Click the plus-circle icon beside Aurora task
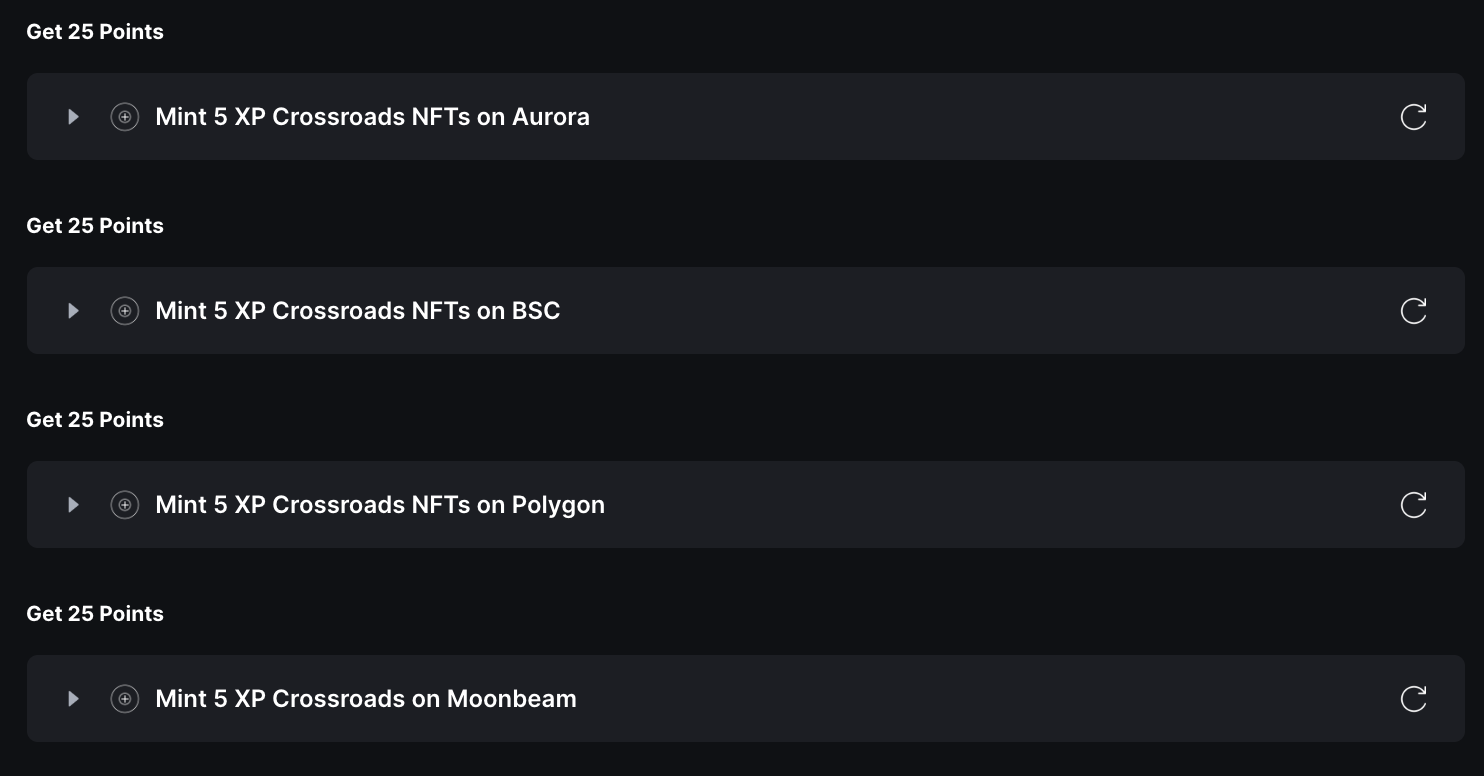 (125, 117)
